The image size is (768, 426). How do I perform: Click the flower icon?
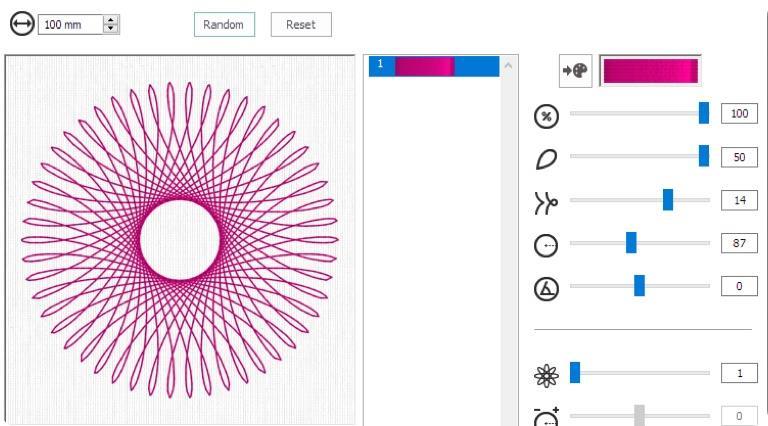pyautogui.click(x=546, y=373)
